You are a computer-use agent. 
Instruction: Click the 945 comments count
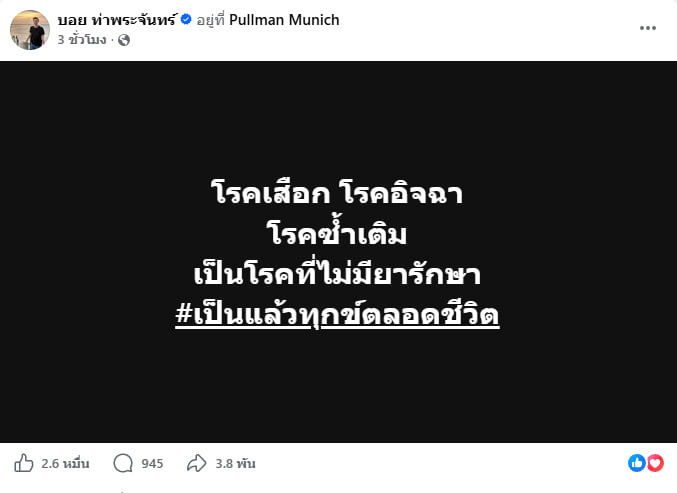152,463
